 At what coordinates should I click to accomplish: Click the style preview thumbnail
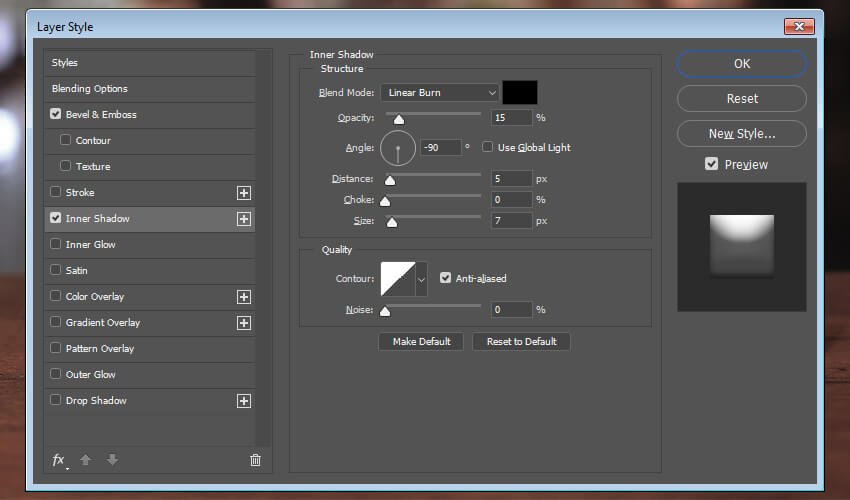tap(742, 247)
